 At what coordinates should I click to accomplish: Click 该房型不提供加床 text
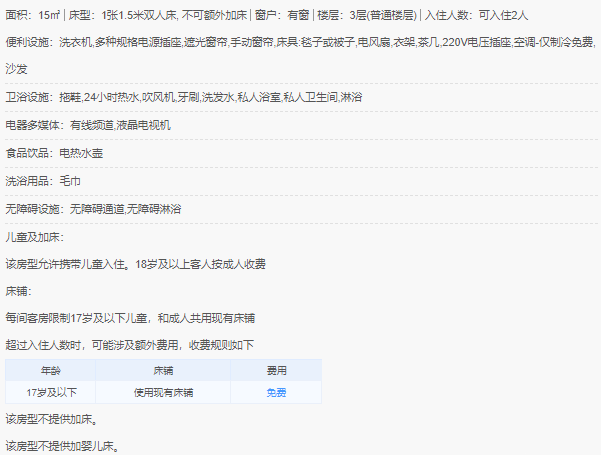(x=52, y=419)
